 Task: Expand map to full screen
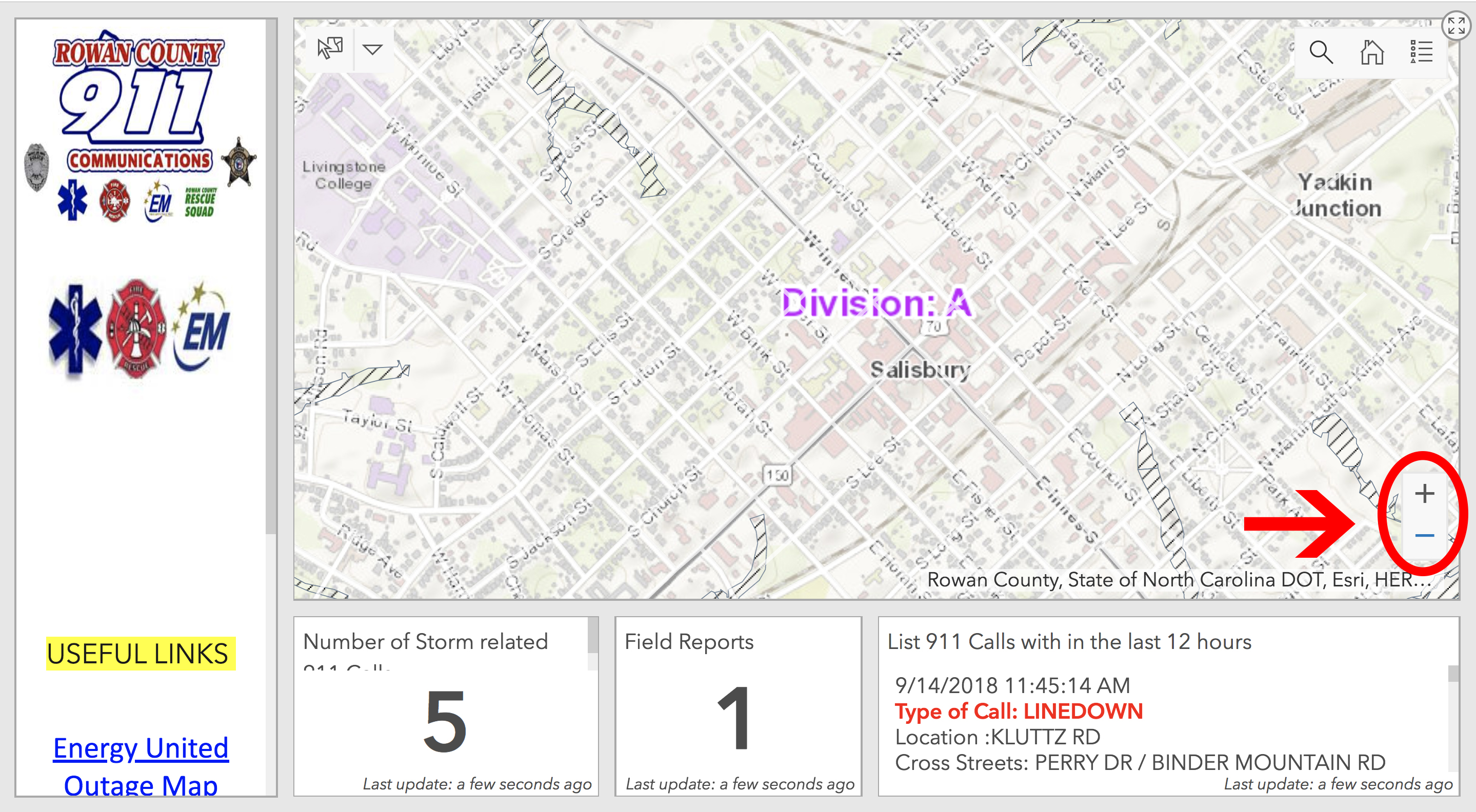[x=1455, y=25]
